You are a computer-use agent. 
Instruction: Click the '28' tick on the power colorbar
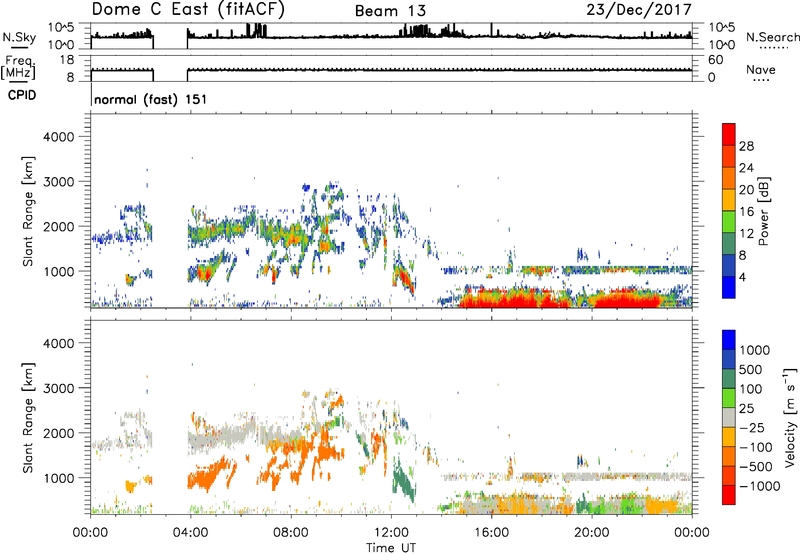tap(746, 146)
